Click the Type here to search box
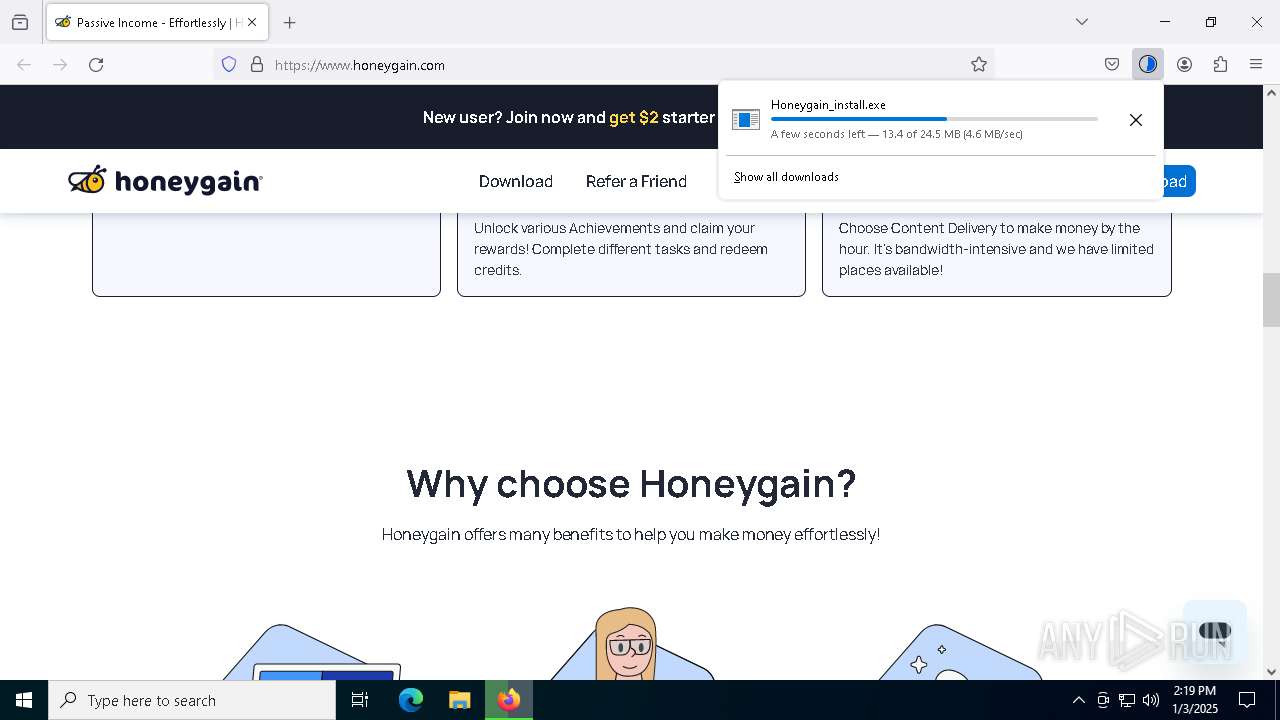This screenshot has height=720, width=1280. (192, 700)
